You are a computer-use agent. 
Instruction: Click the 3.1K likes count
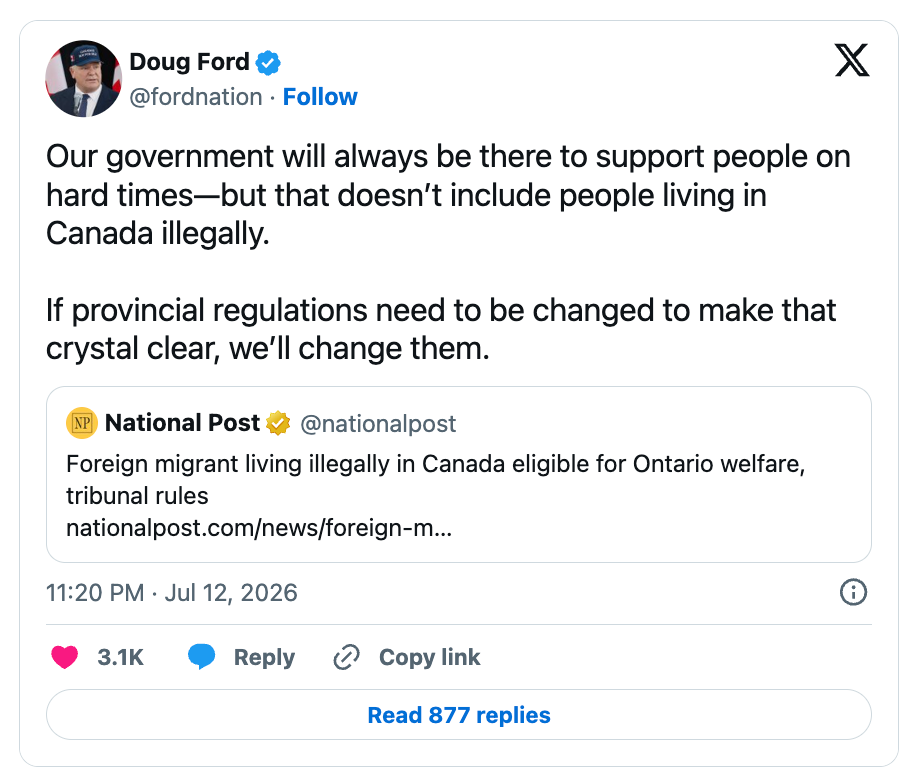tap(120, 657)
